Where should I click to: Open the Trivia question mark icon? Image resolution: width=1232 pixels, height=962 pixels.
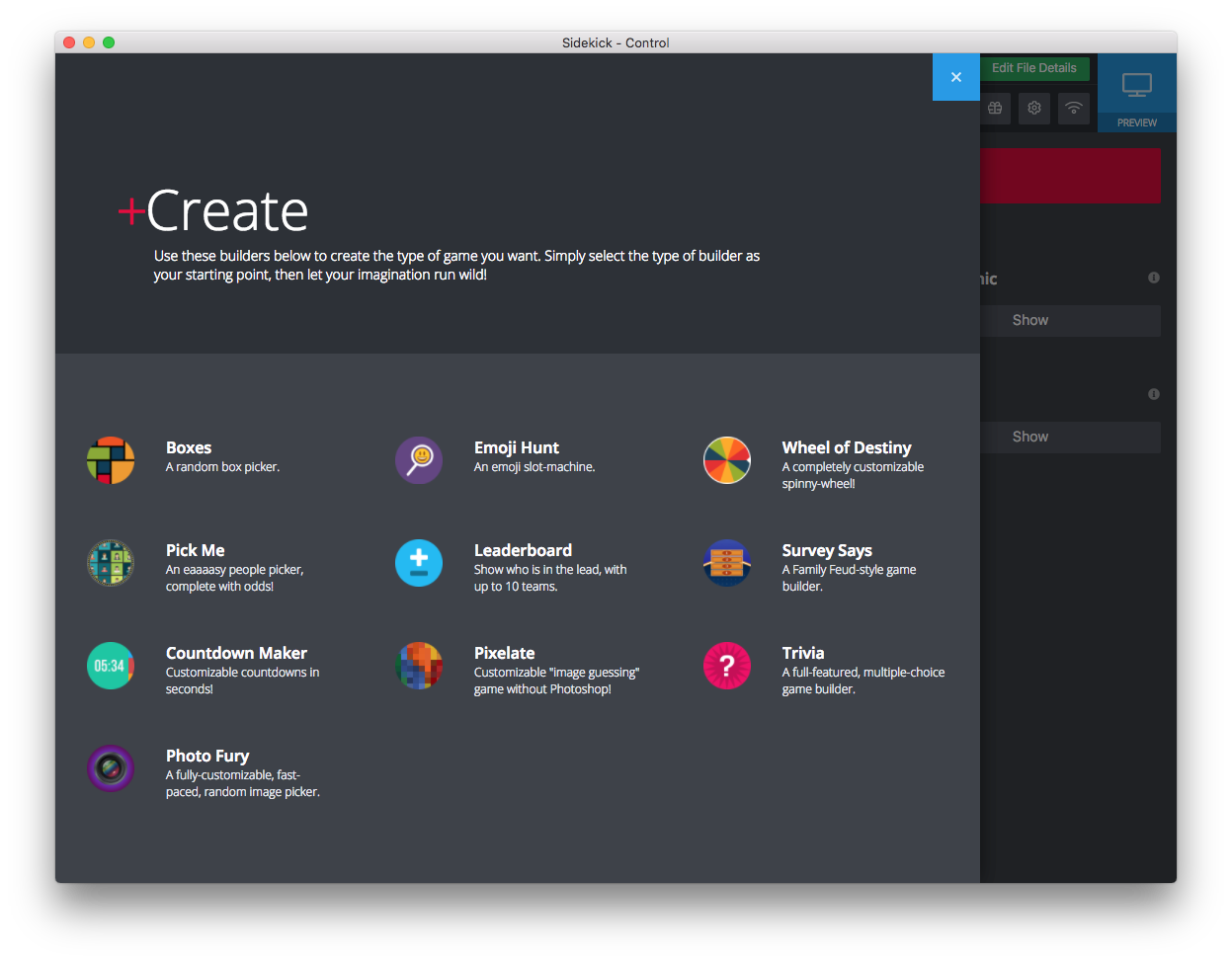pyautogui.click(x=727, y=666)
